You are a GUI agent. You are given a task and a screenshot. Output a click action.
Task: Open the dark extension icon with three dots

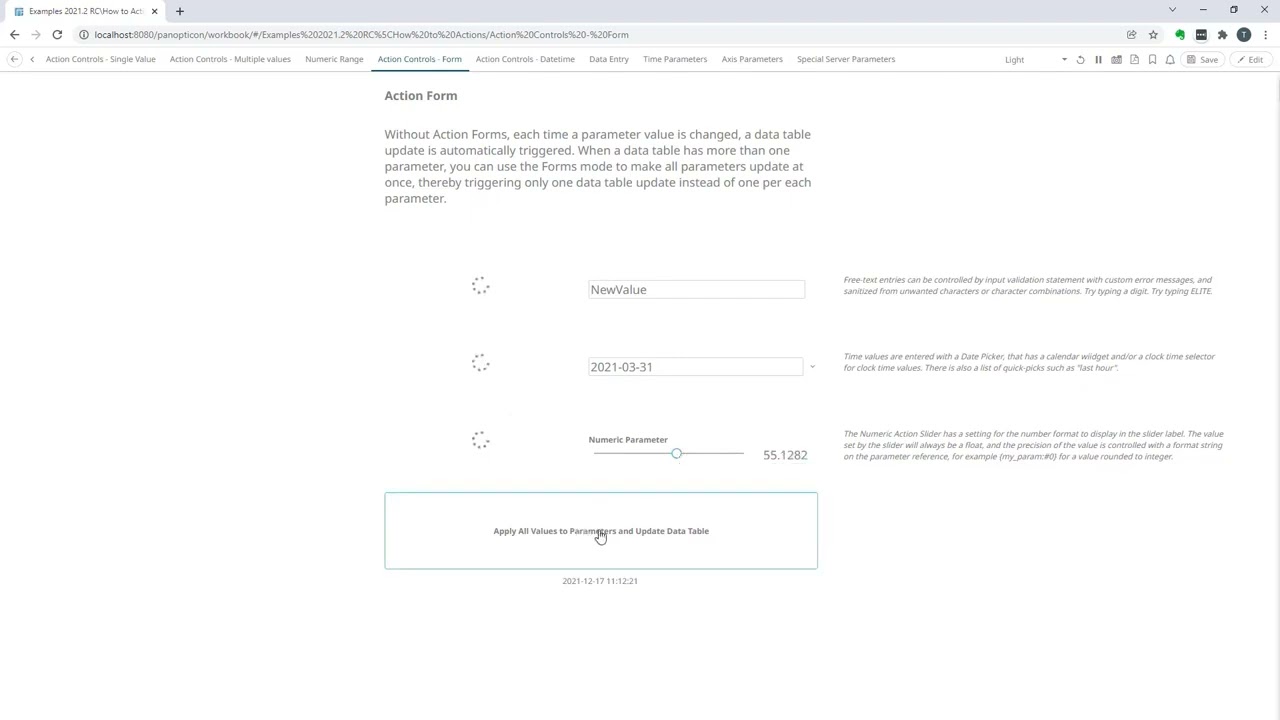(1201, 35)
